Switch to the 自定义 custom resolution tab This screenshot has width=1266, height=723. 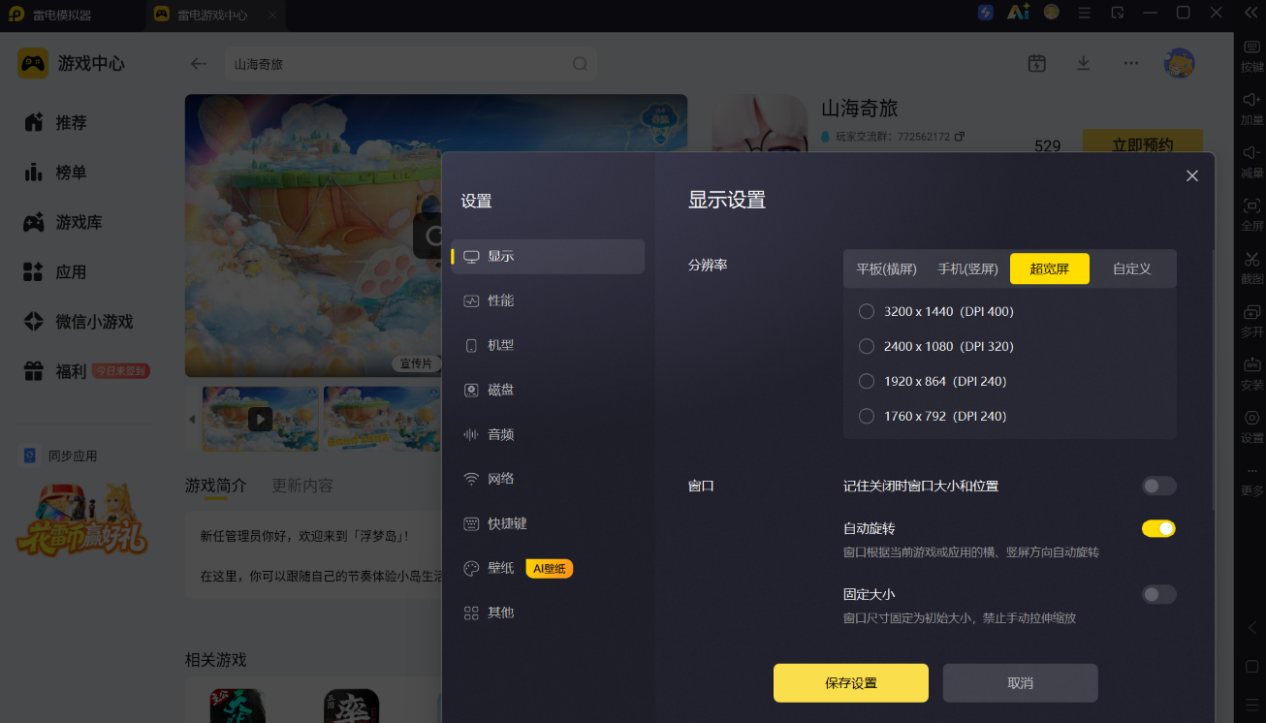click(1132, 269)
